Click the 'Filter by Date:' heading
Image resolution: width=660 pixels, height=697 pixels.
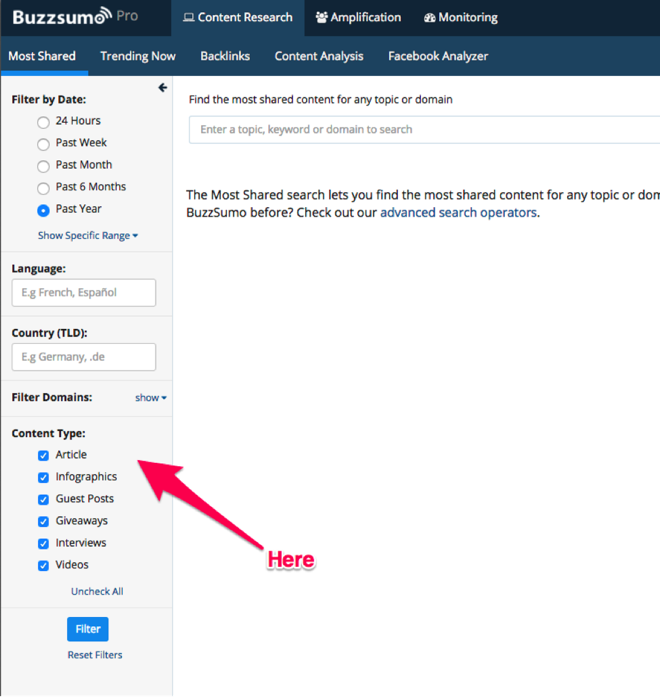49,100
